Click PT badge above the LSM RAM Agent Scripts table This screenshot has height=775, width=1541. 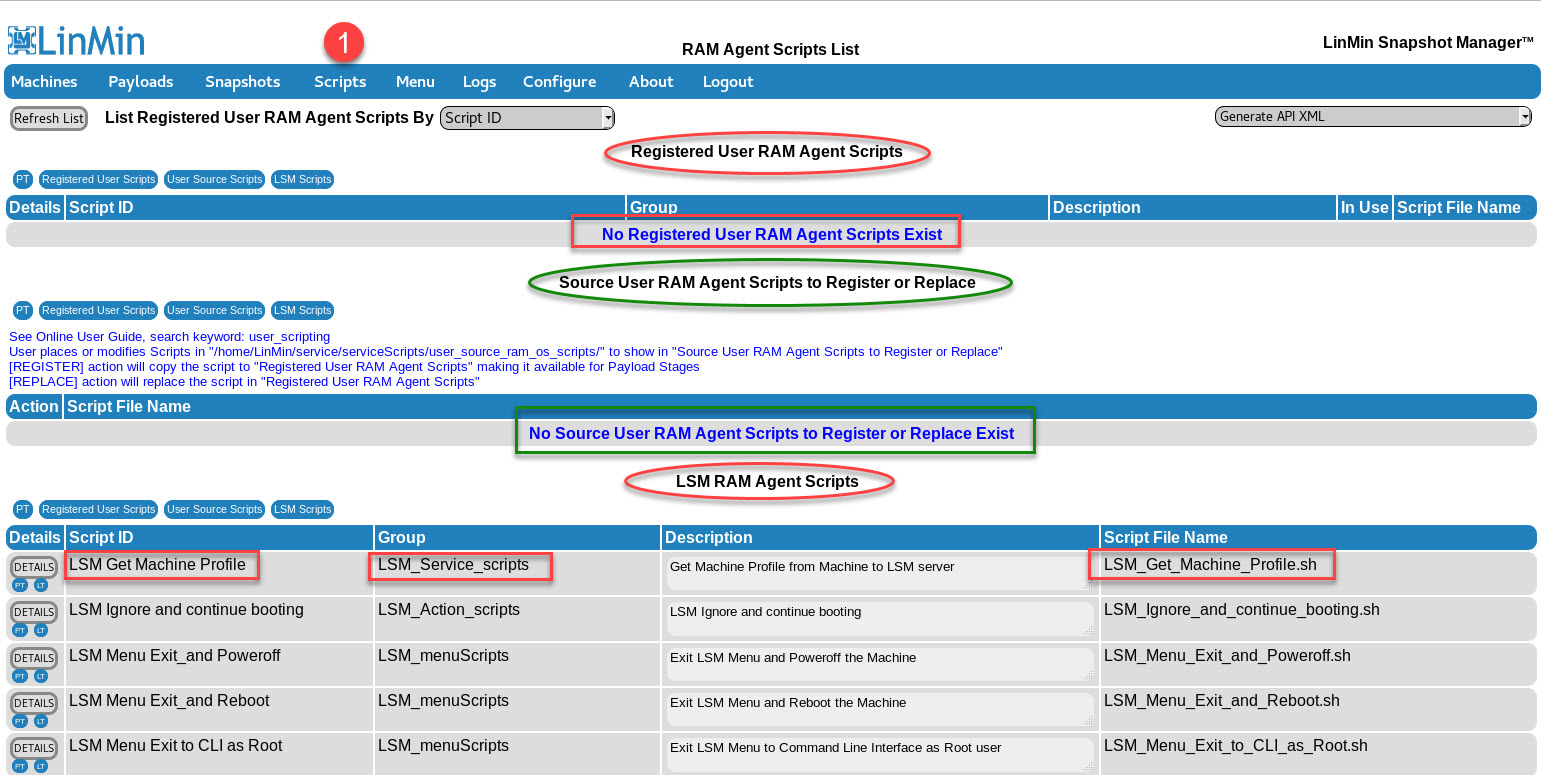point(22,510)
